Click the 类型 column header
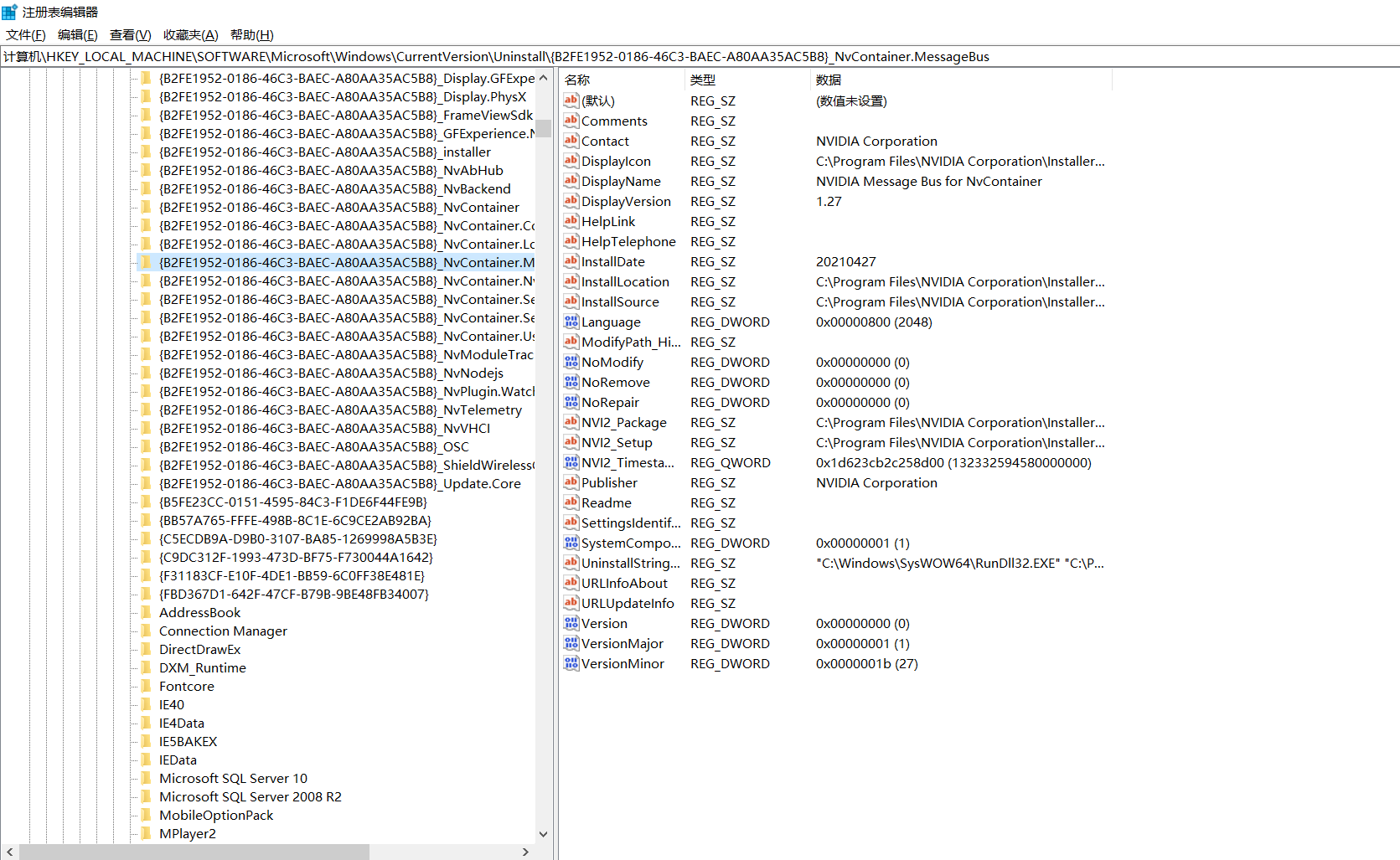Image resolution: width=1400 pixels, height=860 pixels. click(747, 80)
